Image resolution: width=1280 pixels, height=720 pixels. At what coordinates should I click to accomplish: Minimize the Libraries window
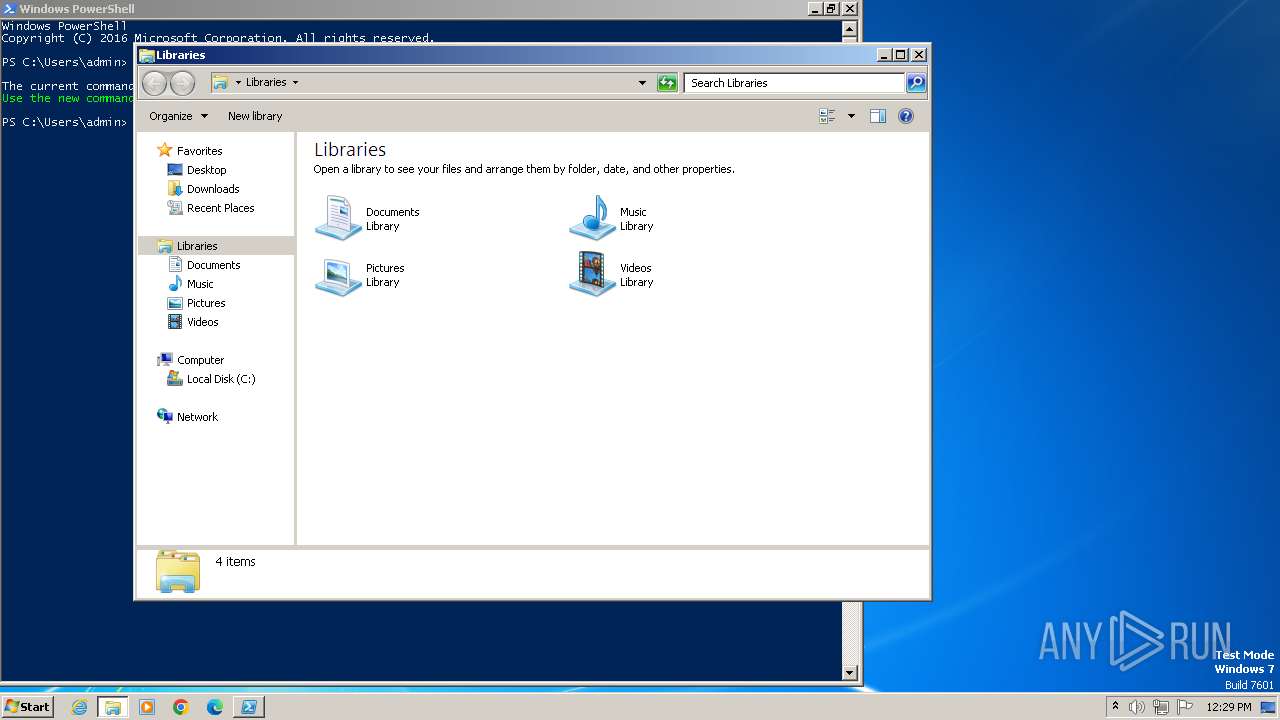pyautogui.click(x=884, y=55)
